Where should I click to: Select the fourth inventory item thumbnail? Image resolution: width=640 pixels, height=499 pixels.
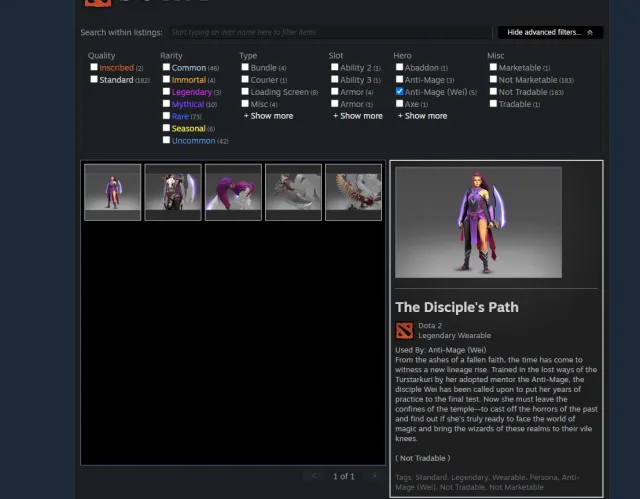click(293, 192)
